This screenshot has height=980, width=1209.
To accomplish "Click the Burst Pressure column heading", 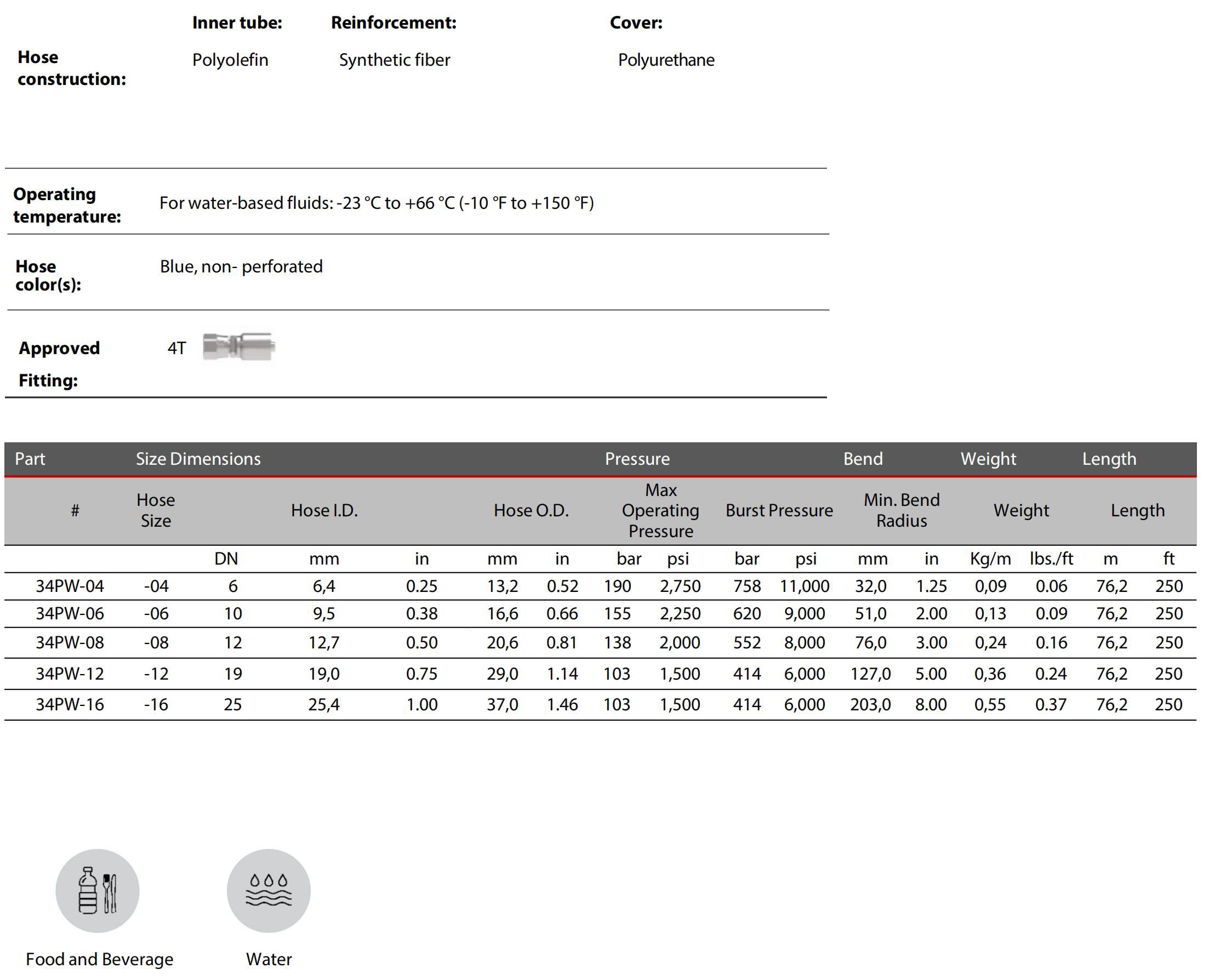I will click(779, 510).
